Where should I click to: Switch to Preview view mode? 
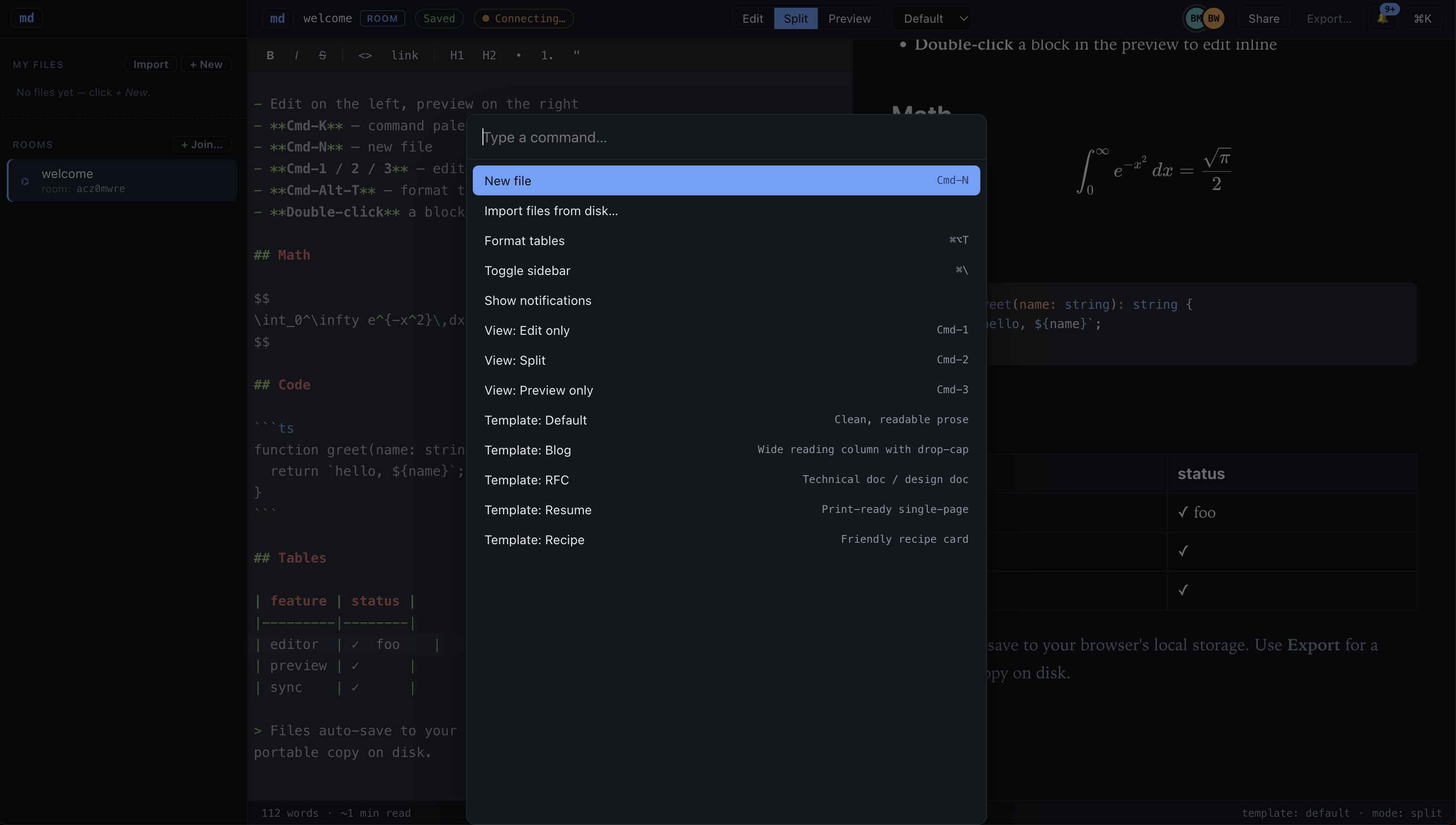tap(849, 18)
